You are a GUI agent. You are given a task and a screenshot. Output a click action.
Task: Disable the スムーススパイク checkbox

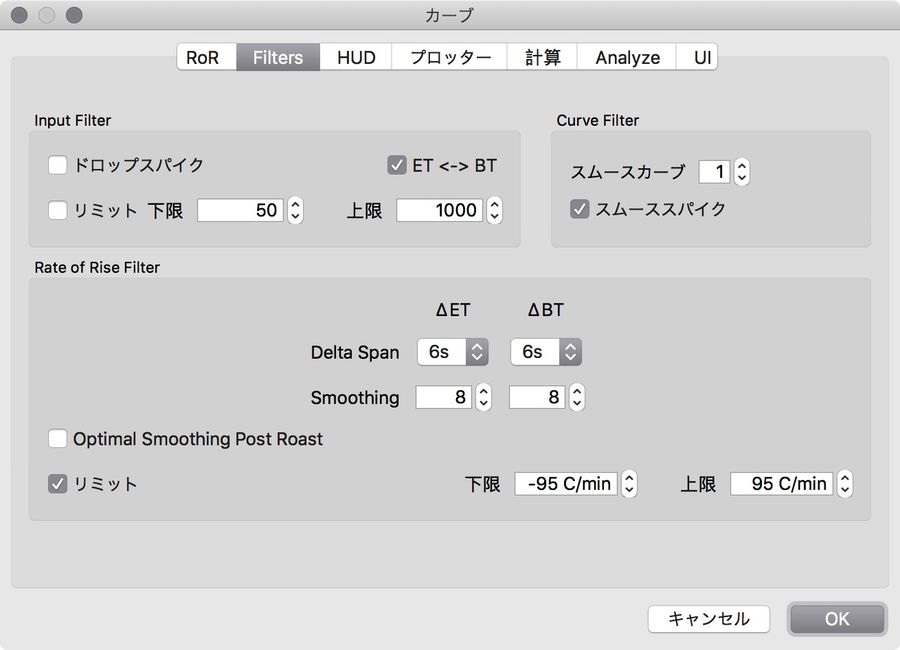580,209
